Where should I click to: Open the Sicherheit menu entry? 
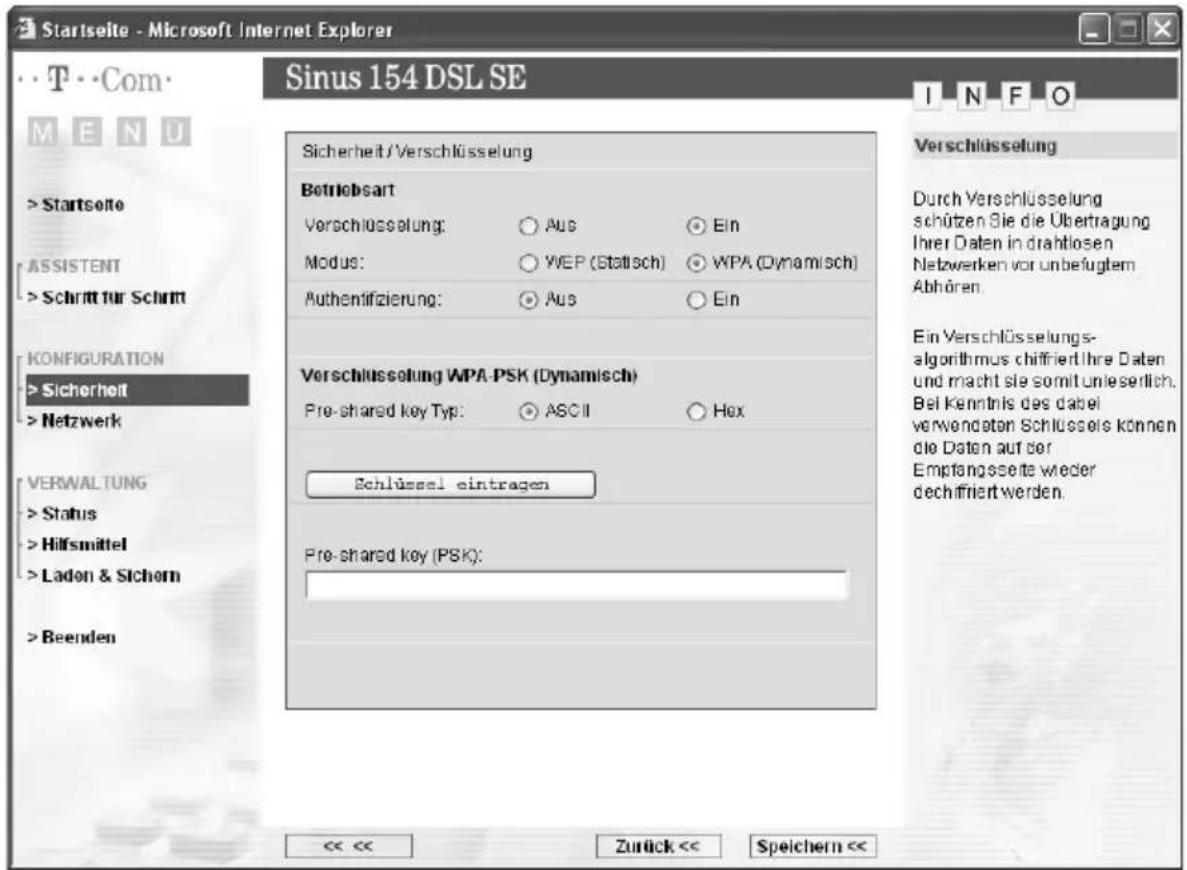pyautogui.click(x=137, y=390)
